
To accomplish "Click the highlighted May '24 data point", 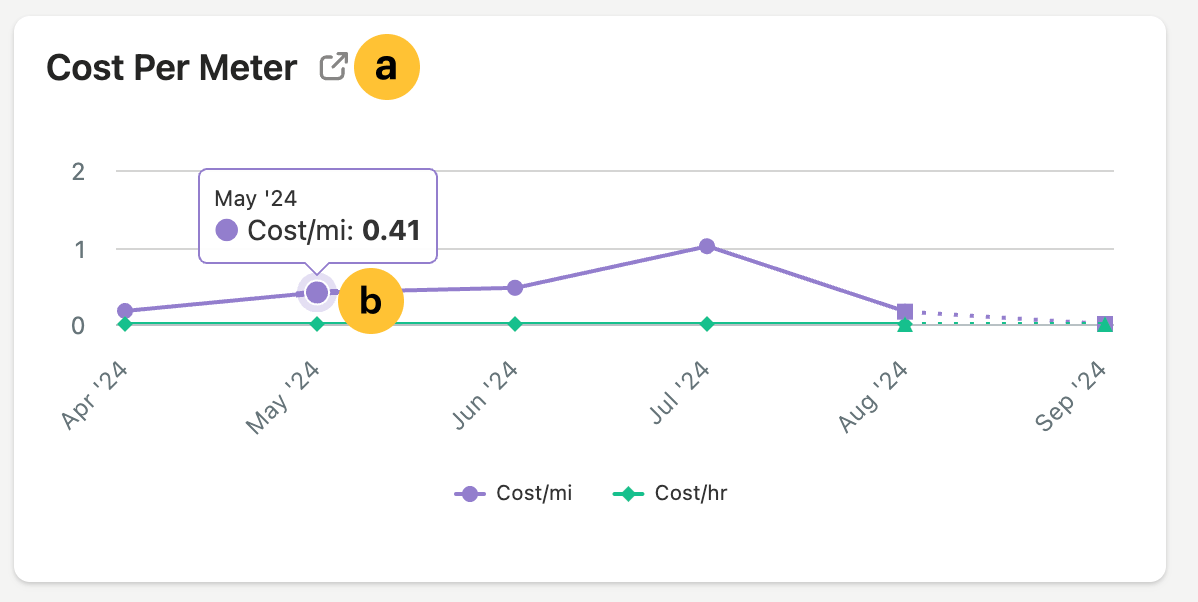I will 316,291.
